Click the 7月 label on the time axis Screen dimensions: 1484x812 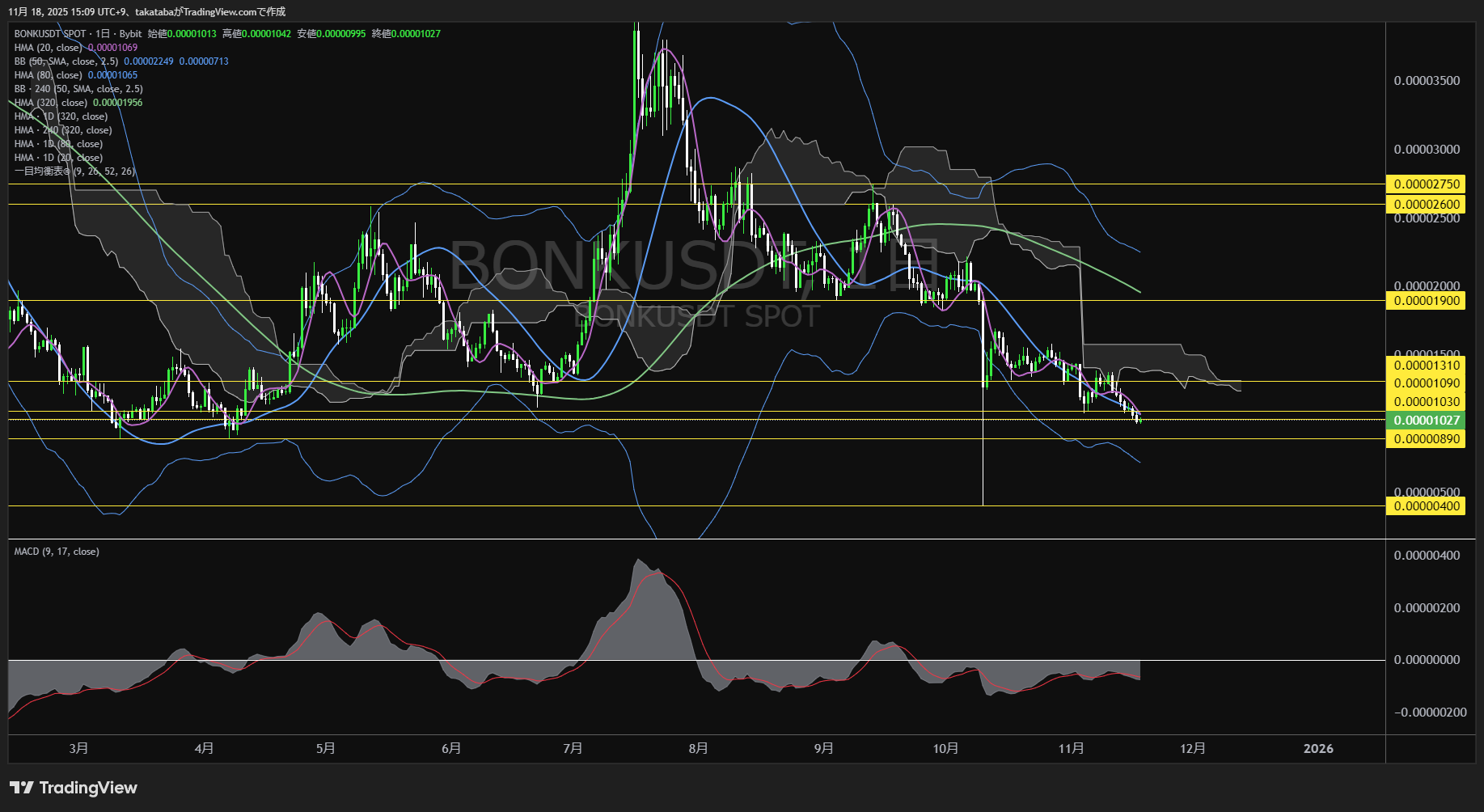(x=573, y=749)
